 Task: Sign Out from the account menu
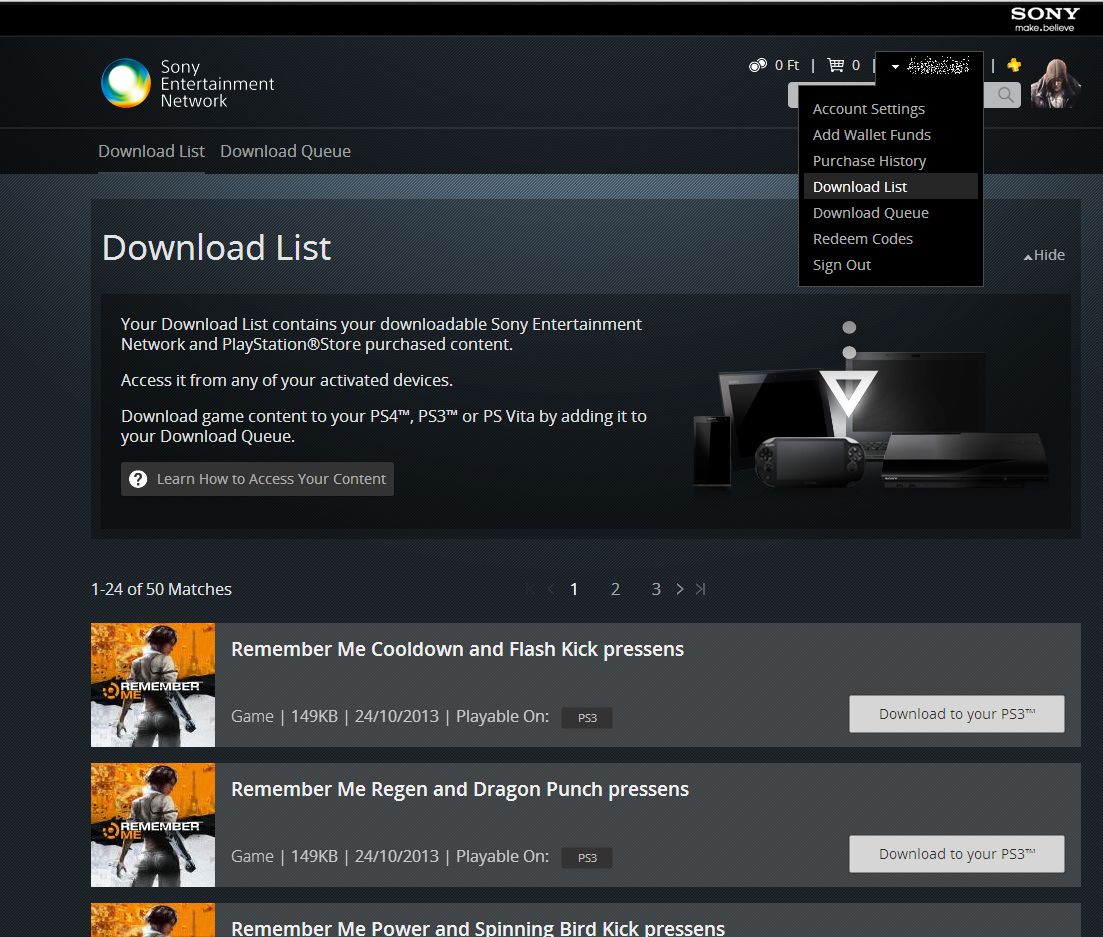click(842, 265)
